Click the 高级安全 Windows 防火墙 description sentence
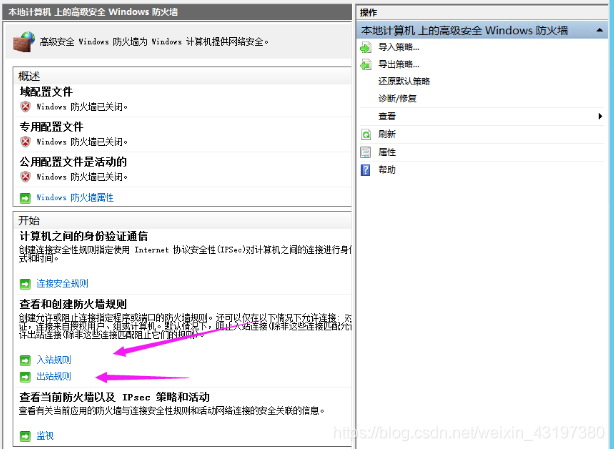Viewport: 614px width, 451px height. [154, 41]
